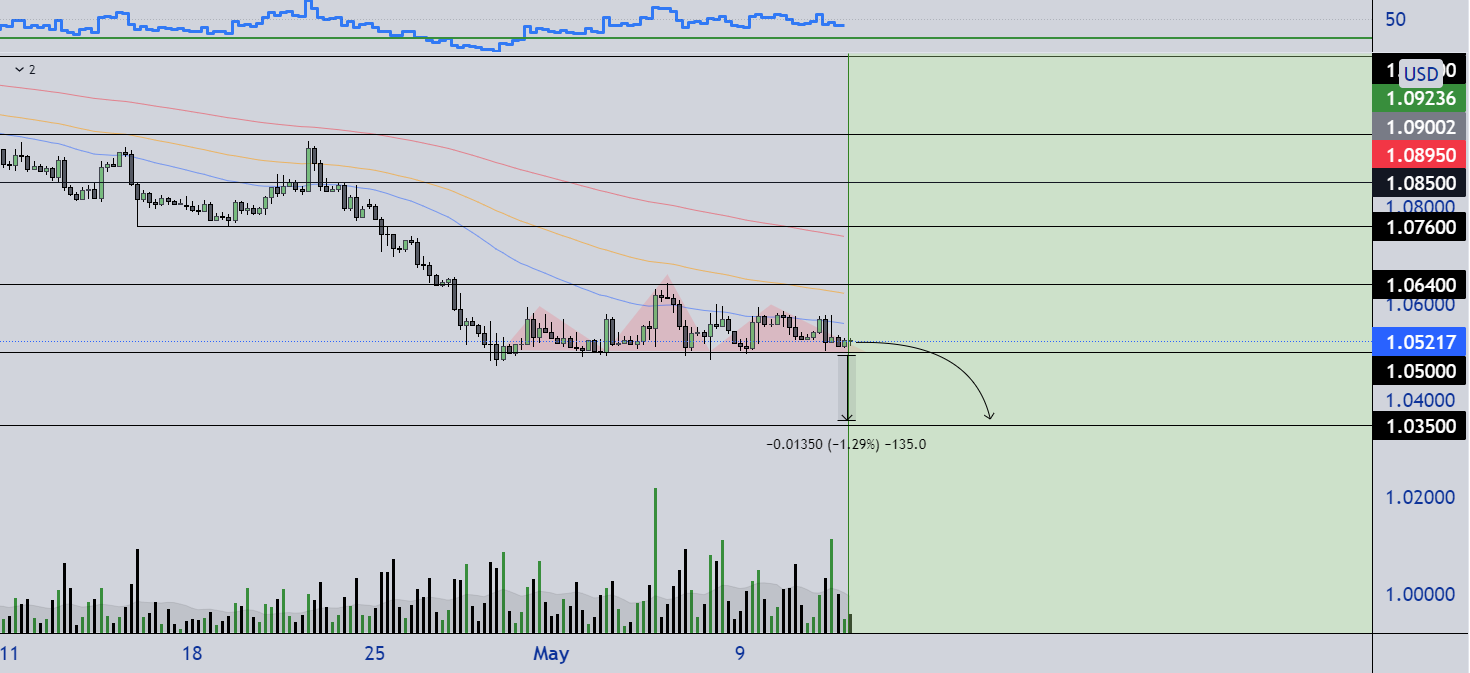
Task: Click the 50 level on the oscillator axis
Action: point(1397,19)
